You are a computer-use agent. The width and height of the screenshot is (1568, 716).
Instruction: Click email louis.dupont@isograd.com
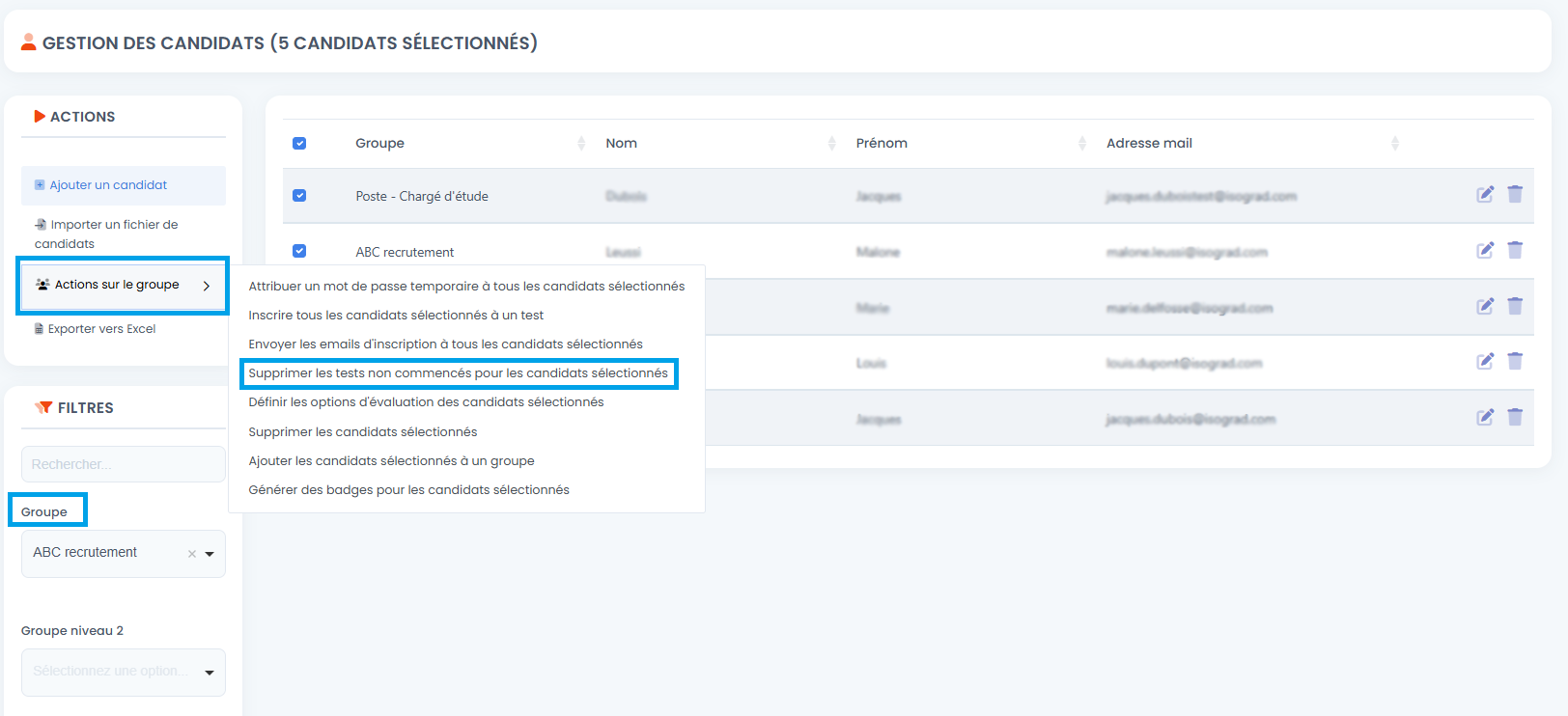pyautogui.click(x=1184, y=363)
